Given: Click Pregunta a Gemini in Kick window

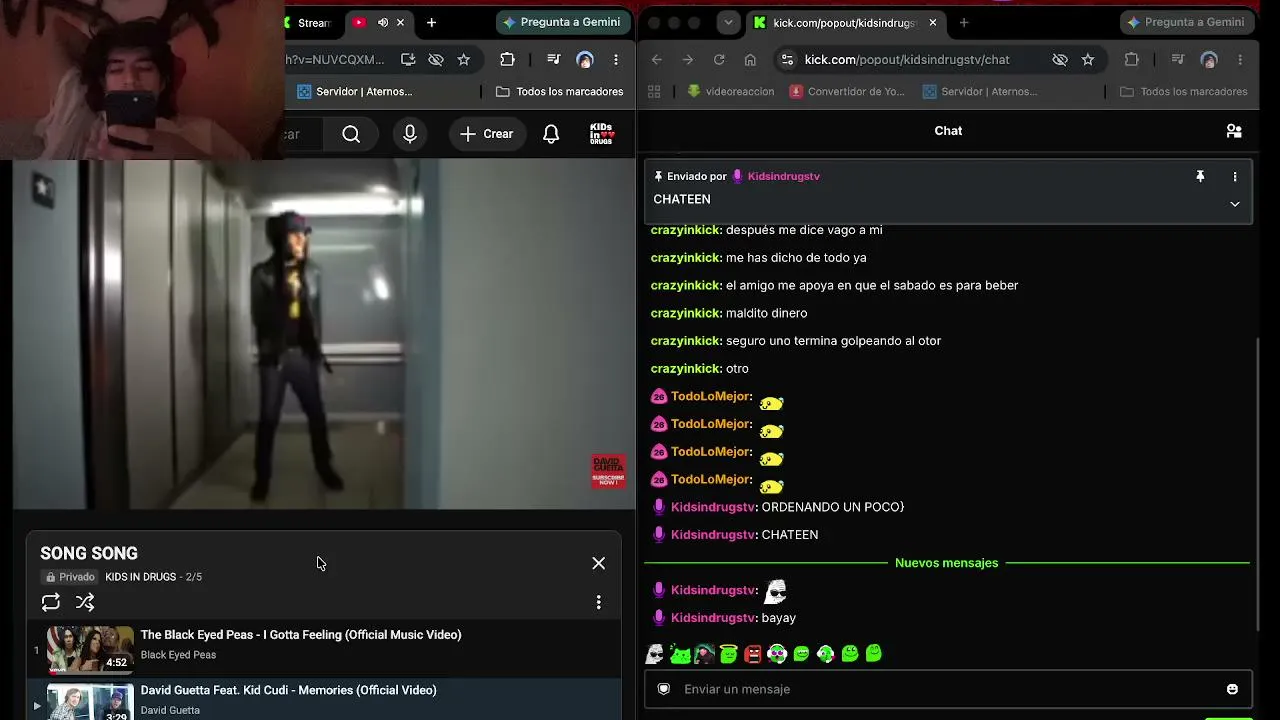Looking at the screenshot, I should pos(1187,22).
